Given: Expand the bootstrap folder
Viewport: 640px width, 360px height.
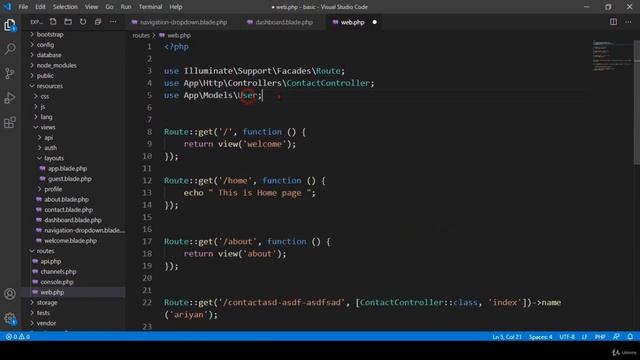Looking at the screenshot, I should (50, 34).
